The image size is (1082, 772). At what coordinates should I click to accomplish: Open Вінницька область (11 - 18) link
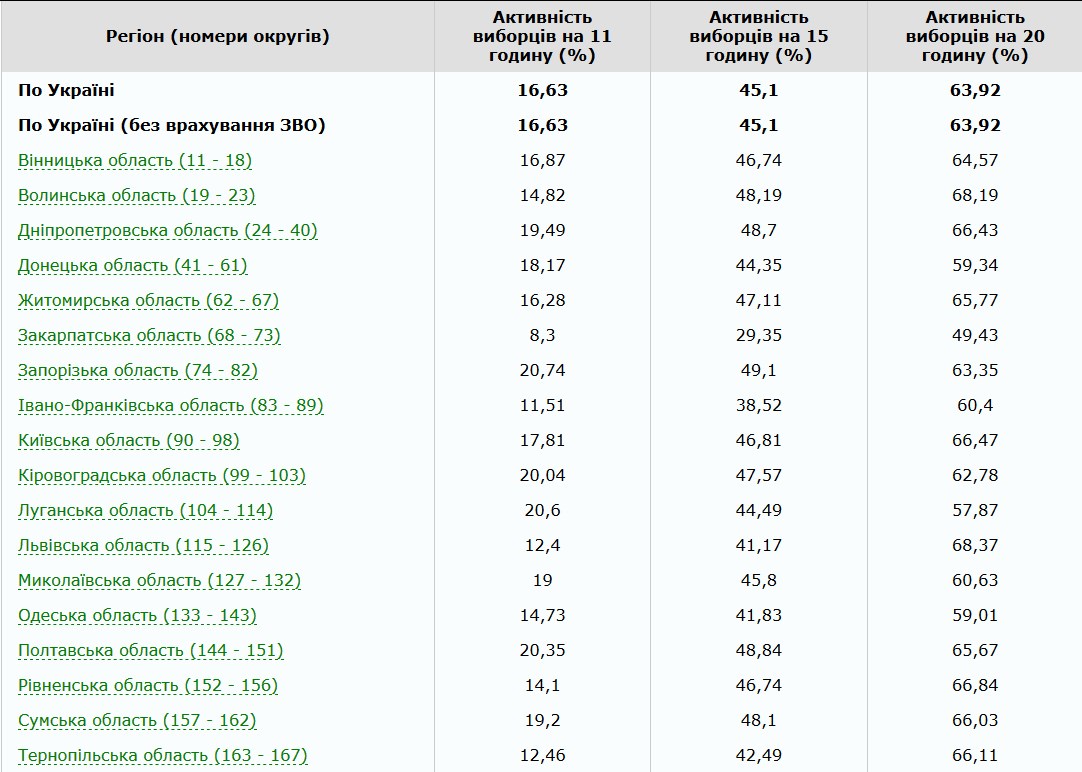[135, 160]
